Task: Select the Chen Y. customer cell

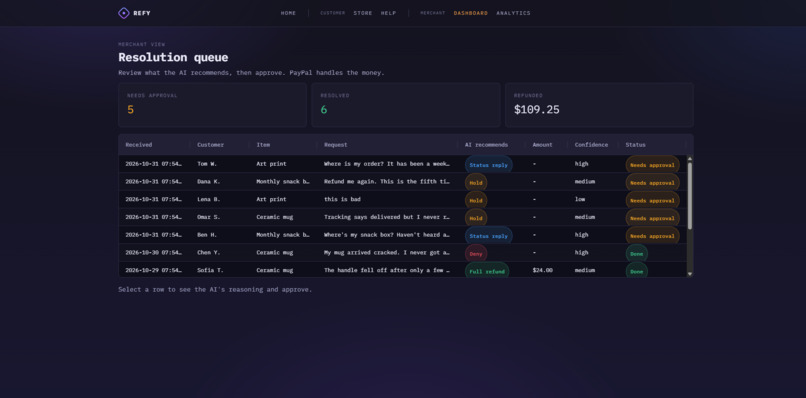Action: pos(208,252)
